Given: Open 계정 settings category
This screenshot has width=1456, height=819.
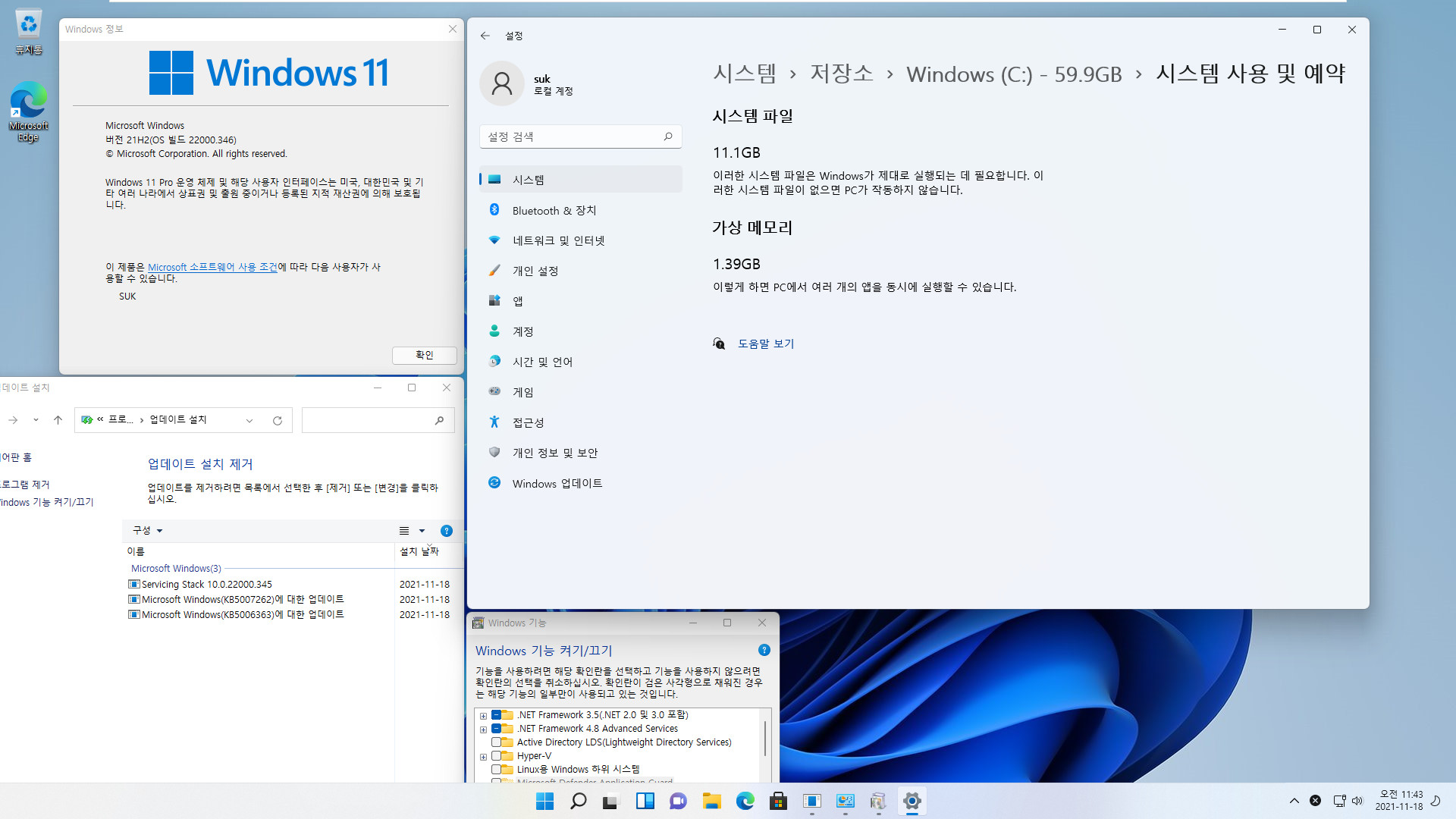Looking at the screenshot, I should pos(581,331).
